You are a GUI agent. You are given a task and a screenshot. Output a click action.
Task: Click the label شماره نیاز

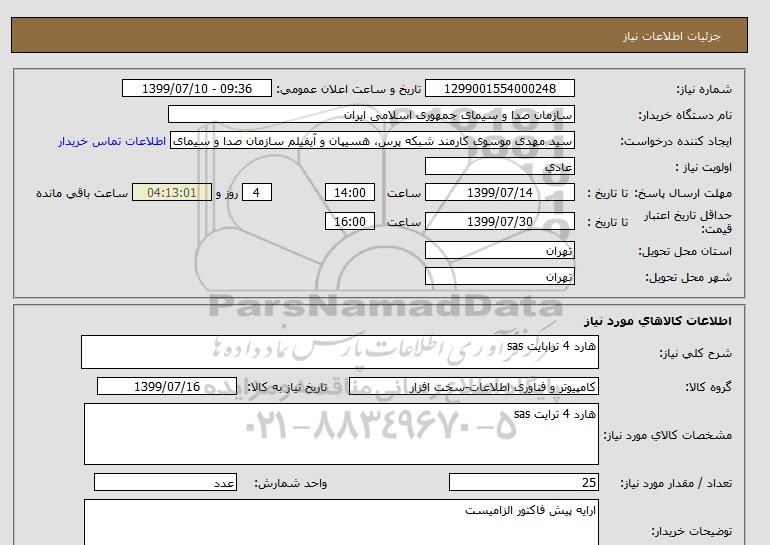tap(704, 89)
